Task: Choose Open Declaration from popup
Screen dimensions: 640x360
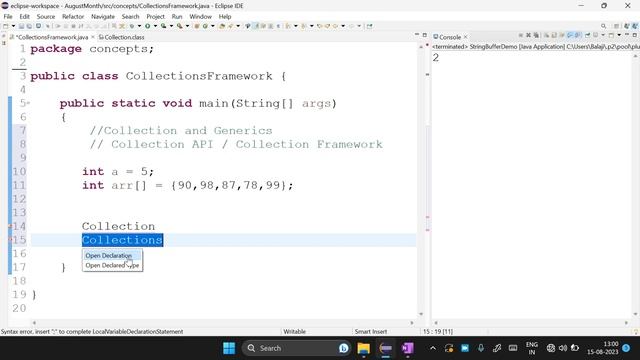Action: point(109,256)
